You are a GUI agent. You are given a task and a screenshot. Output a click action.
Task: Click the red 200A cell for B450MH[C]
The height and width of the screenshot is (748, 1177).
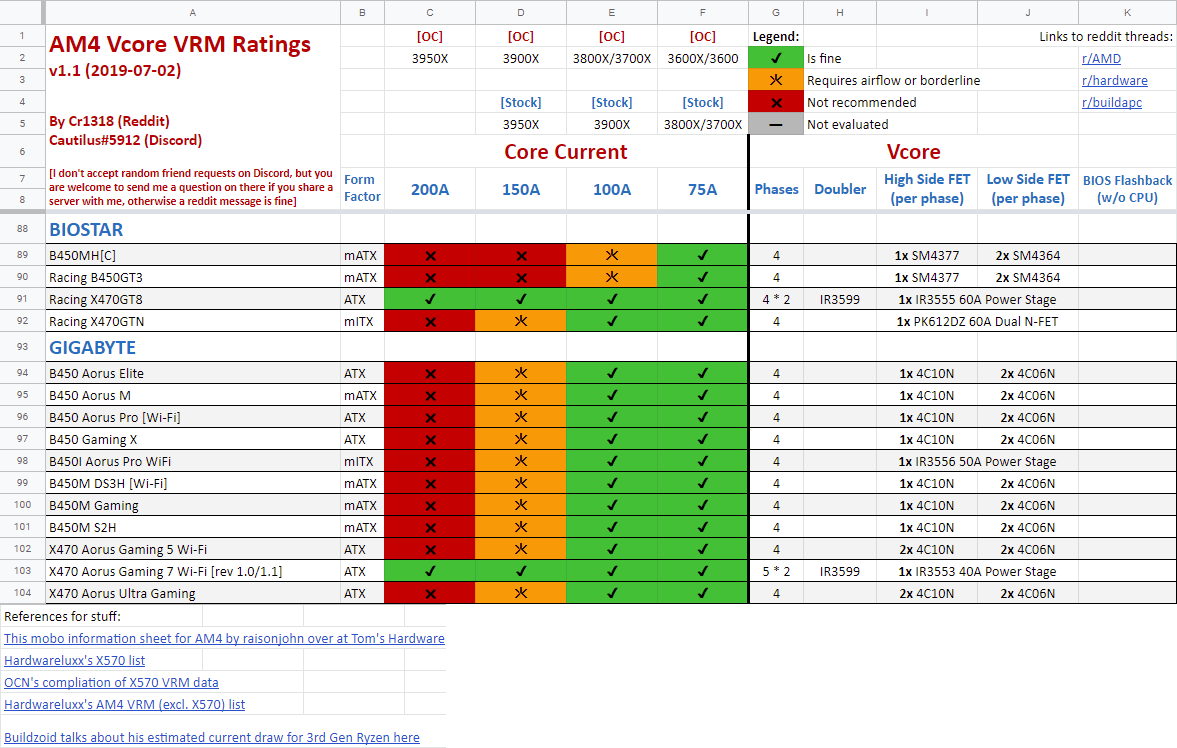click(430, 255)
